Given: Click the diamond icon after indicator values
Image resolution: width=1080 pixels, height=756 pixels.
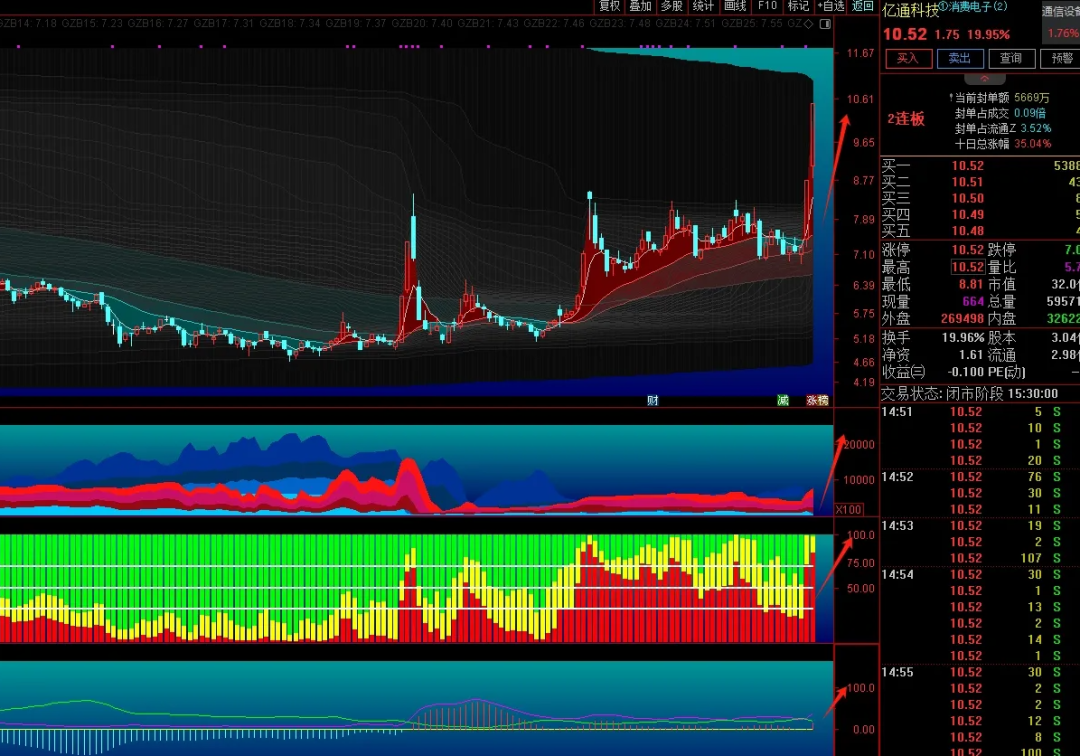Looking at the screenshot, I should click(808, 23).
